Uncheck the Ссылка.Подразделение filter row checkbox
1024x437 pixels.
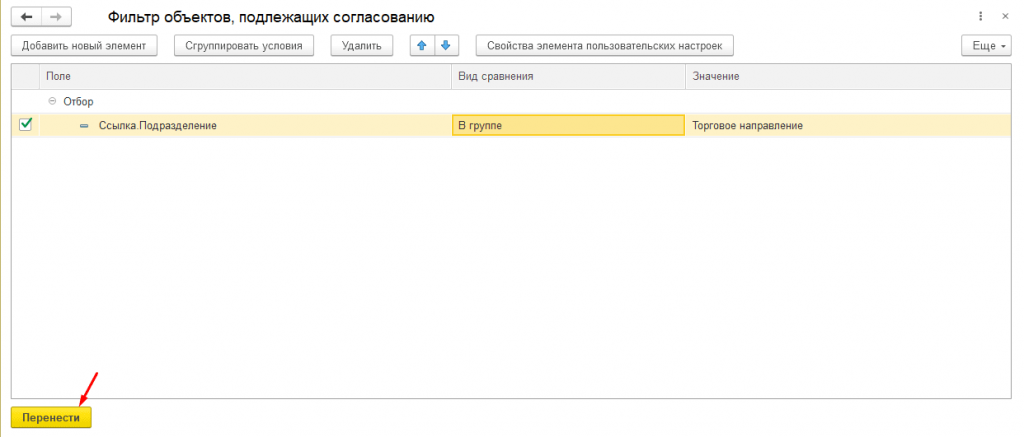click(x=25, y=125)
